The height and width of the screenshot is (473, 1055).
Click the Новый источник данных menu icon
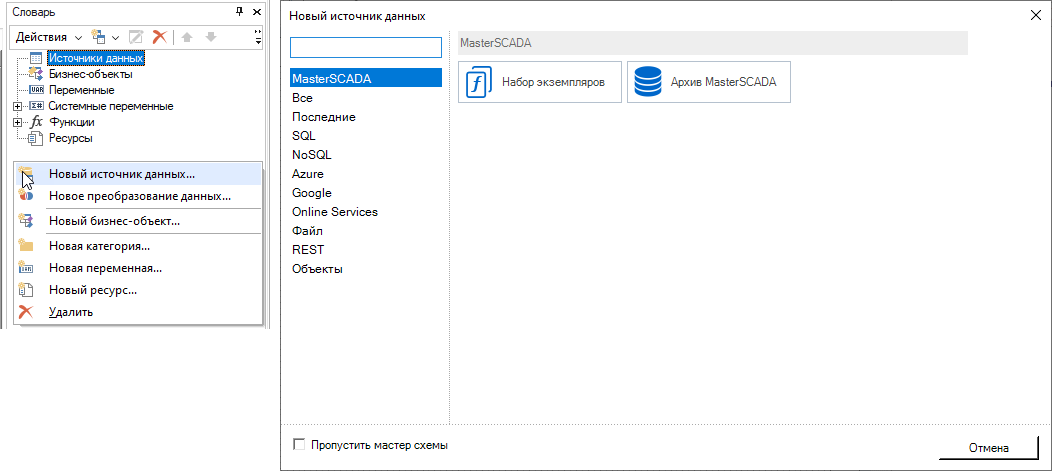pyautogui.click(x=26, y=174)
